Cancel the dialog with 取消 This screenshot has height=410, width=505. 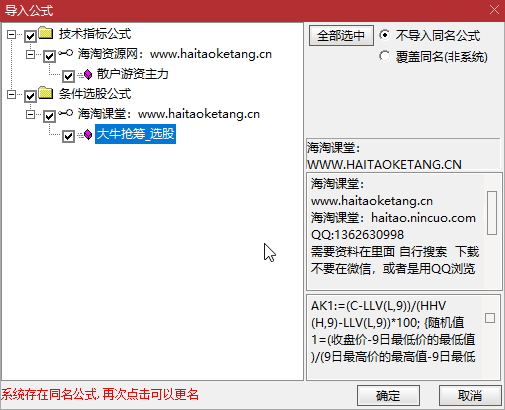point(470,396)
